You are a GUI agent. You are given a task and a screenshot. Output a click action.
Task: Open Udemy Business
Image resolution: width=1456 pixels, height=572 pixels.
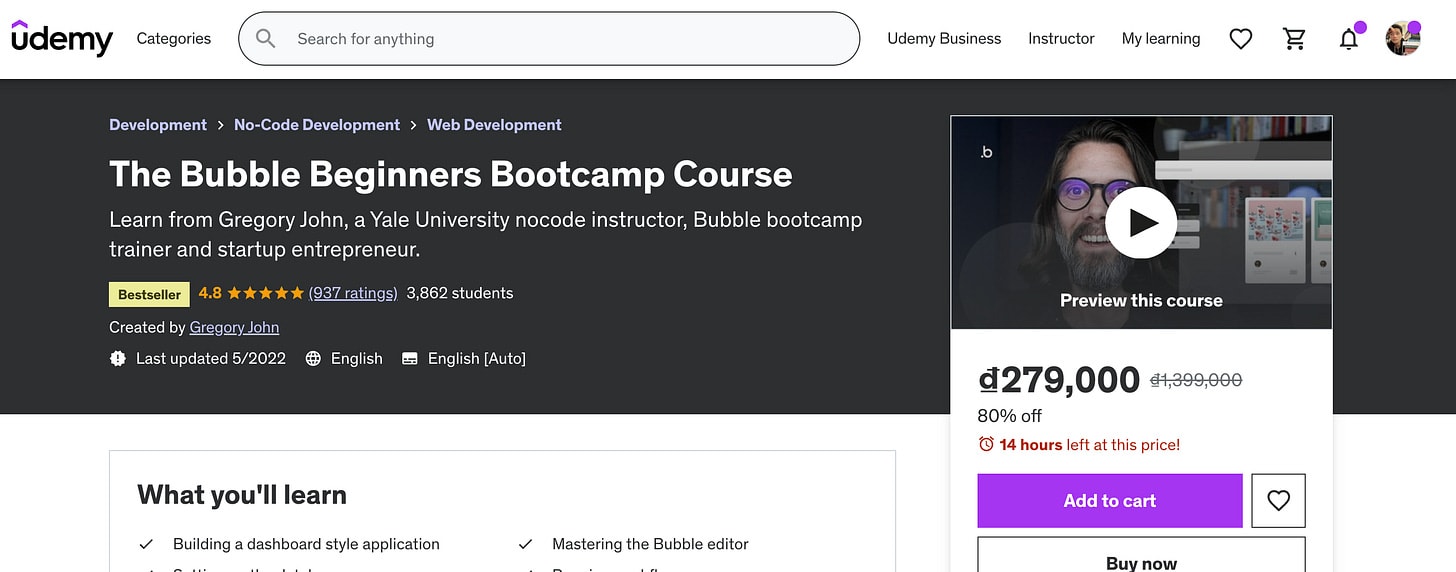944,38
